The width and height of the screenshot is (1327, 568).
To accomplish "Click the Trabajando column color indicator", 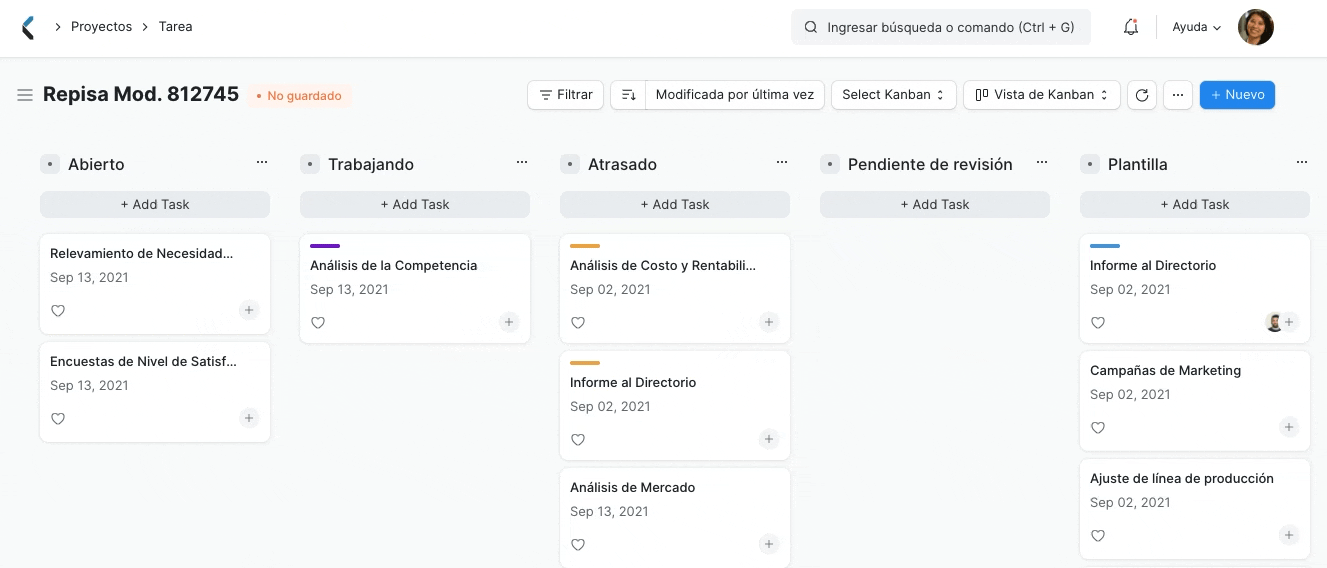I will [x=310, y=164].
